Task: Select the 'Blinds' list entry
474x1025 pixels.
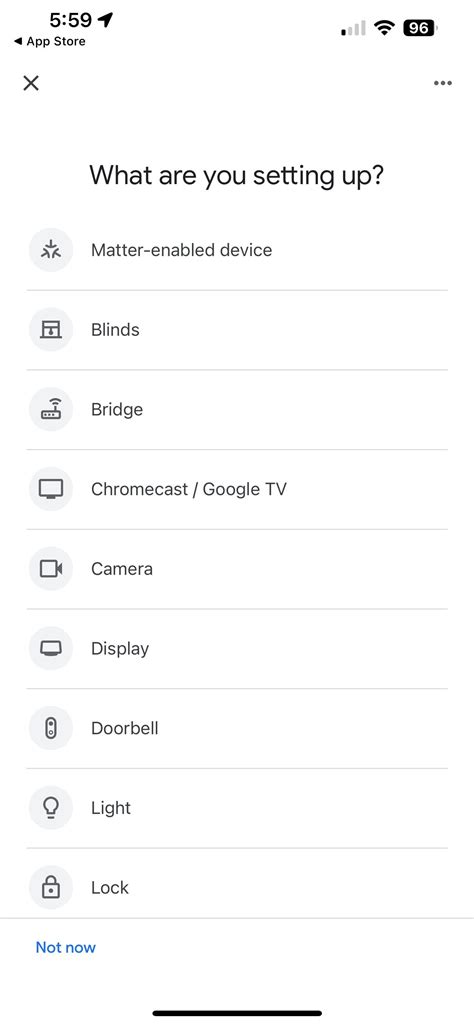Action: pyautogui.click(x=237, y=329)
